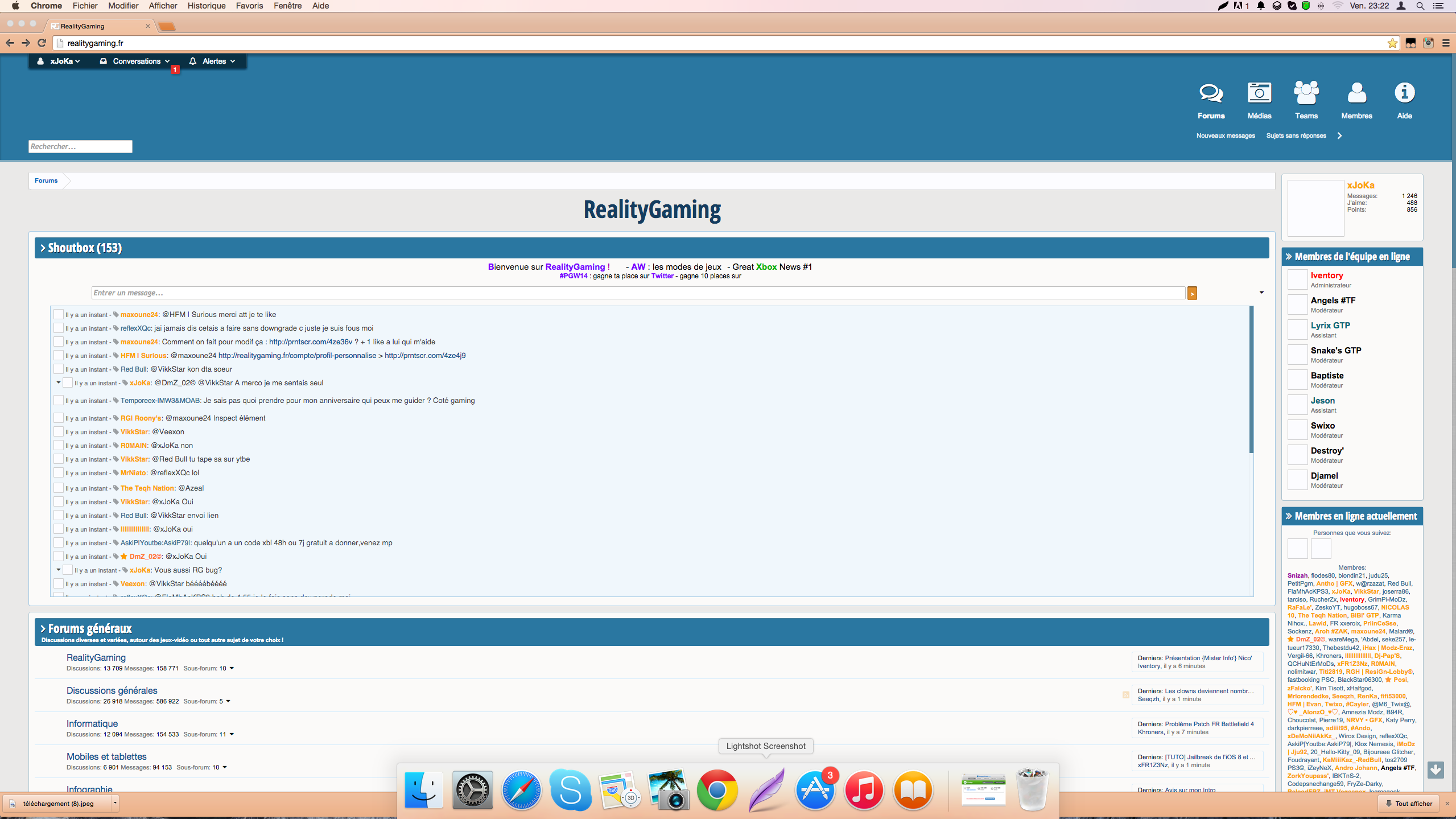The image size is (1456, 819).
Task: Open the Fenêtre menu
Action: coord(287,6)
